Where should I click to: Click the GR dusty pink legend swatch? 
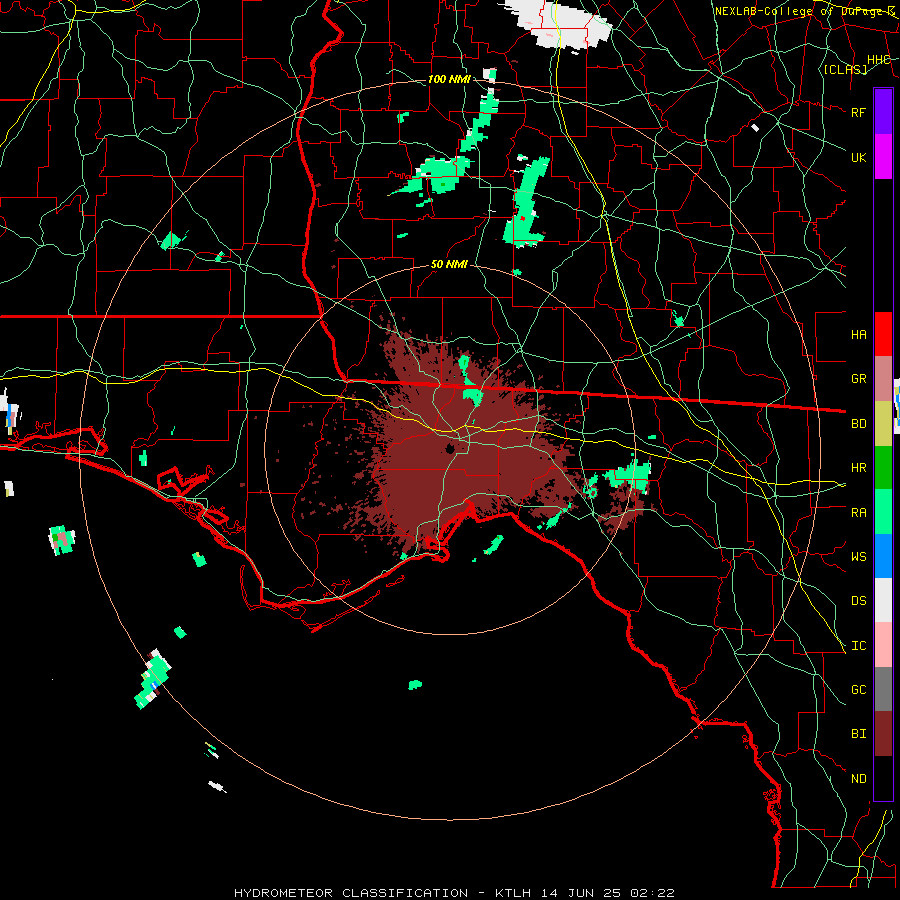[x=883, y=378]
